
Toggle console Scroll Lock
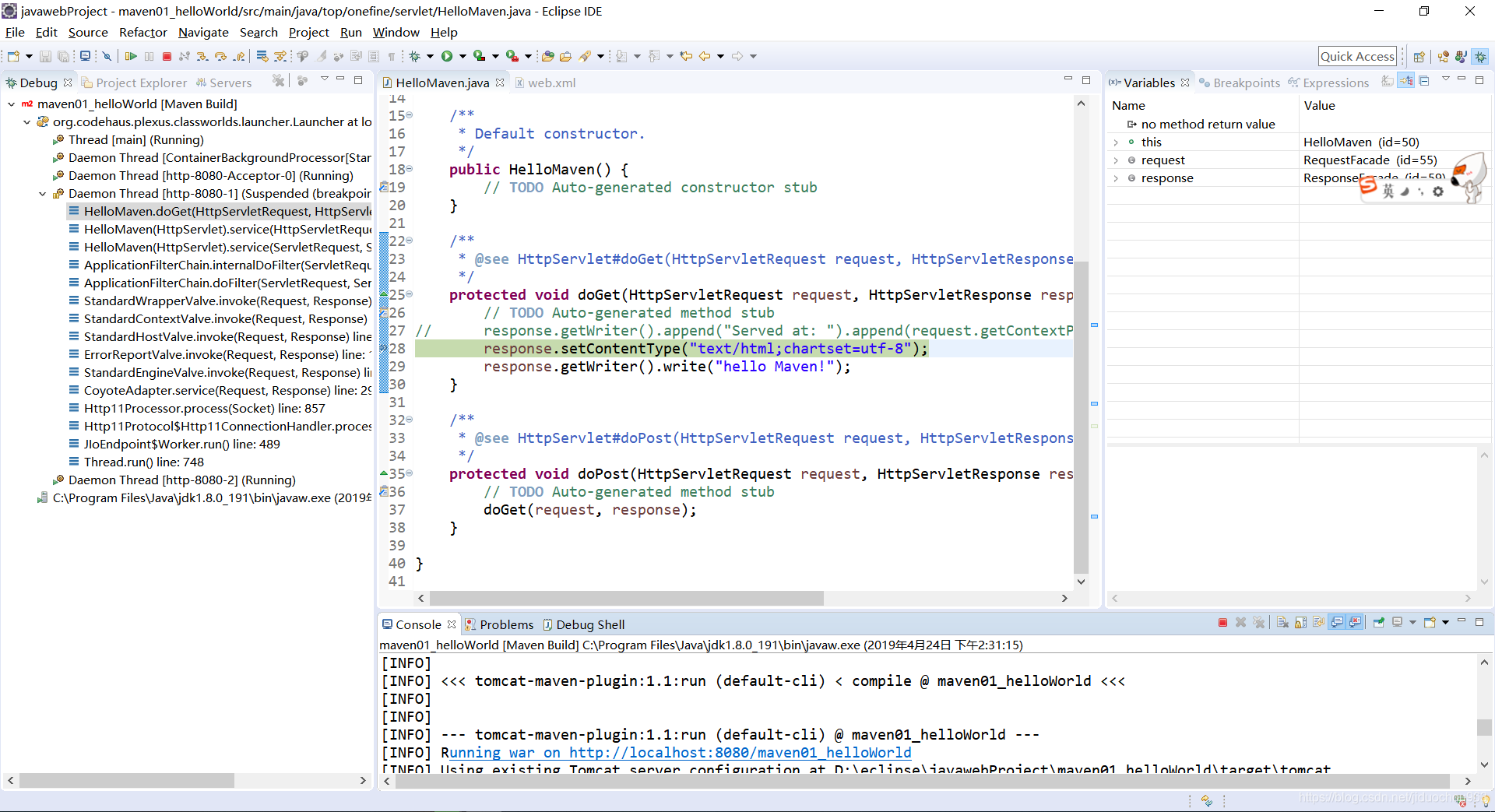coord(1301,623)
